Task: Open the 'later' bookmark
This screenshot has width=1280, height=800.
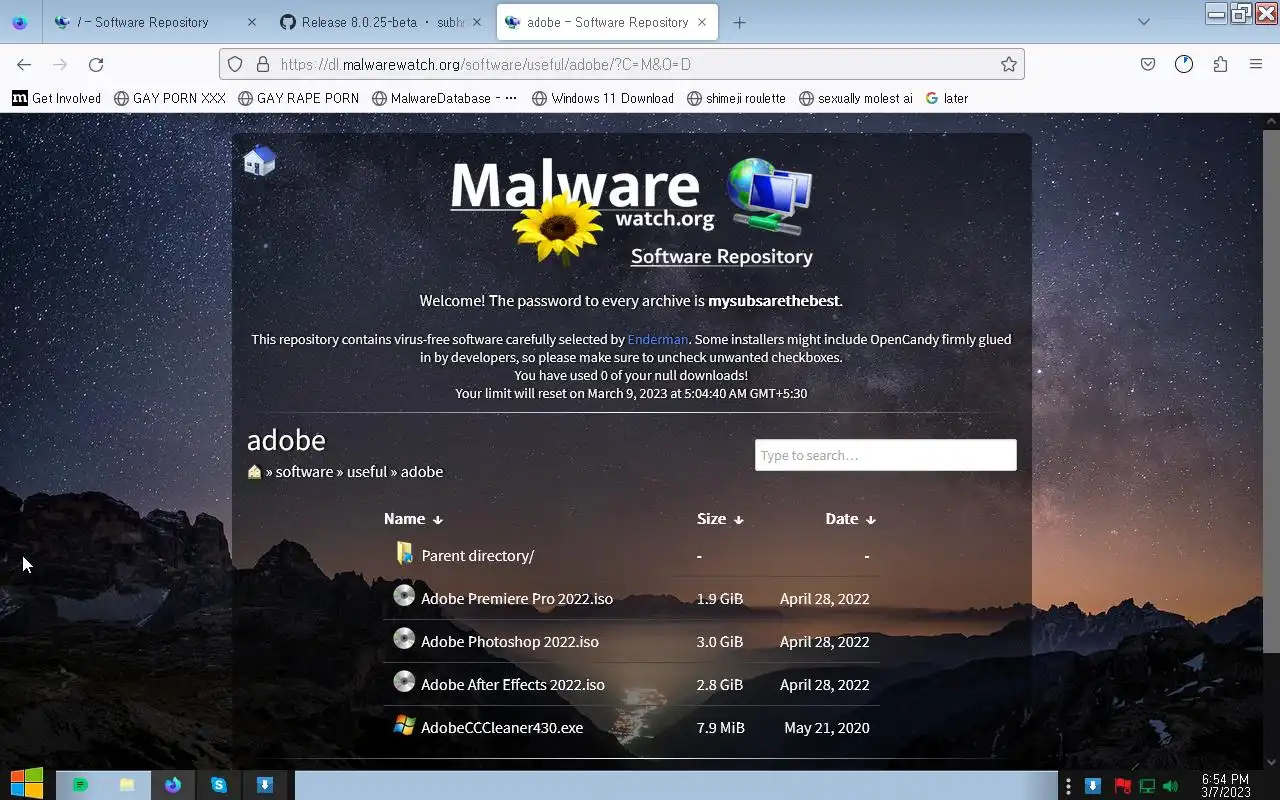Action: 947,98
